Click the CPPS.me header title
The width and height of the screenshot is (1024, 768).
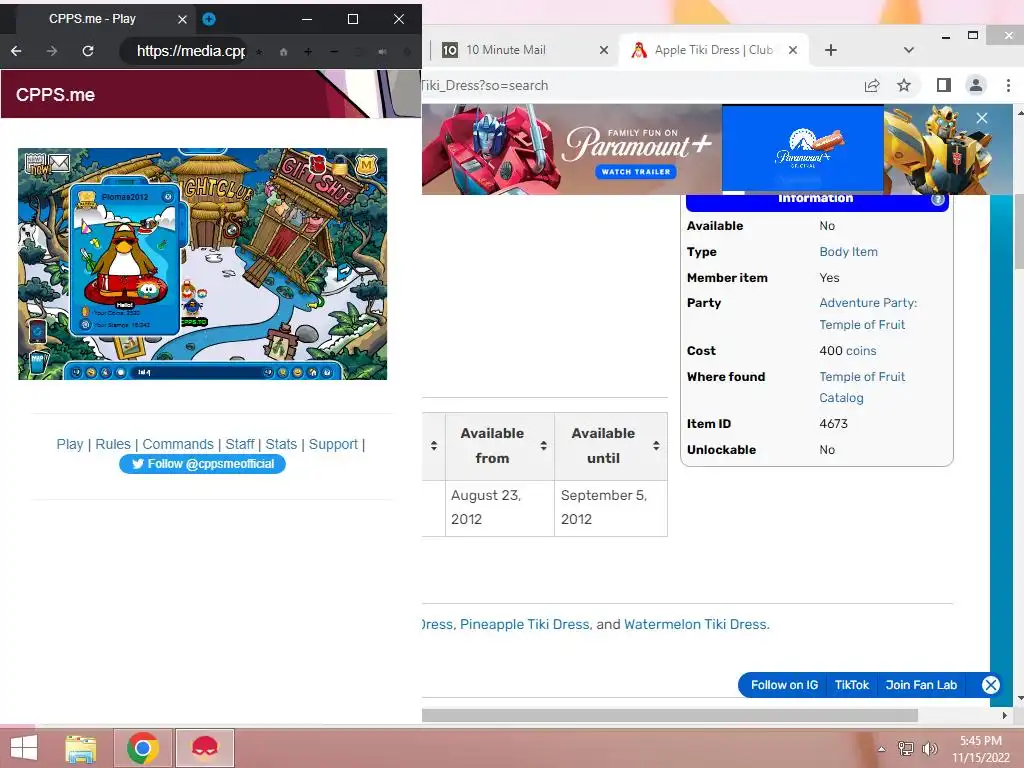[x=56, y=95]
